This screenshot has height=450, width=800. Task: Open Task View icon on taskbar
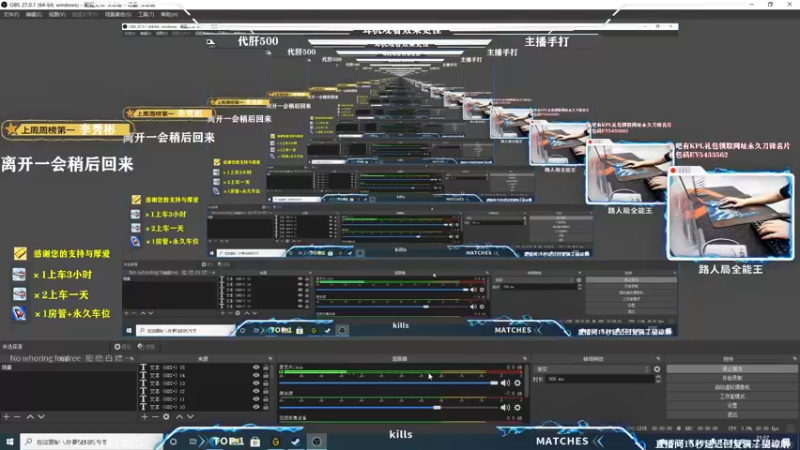193,442
